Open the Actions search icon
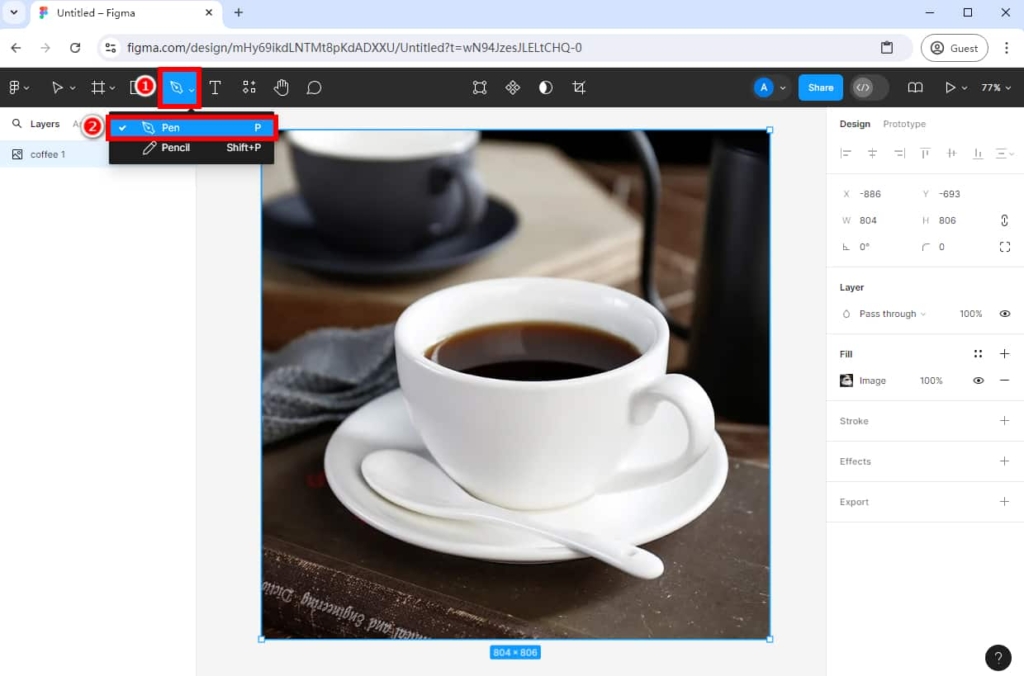 tap(248, 87)
